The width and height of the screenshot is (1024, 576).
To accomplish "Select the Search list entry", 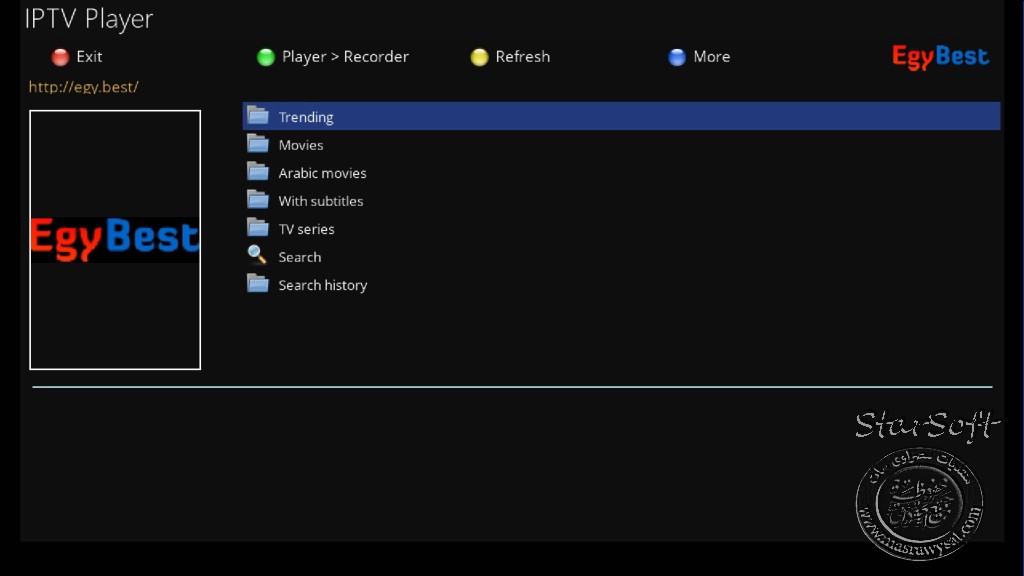I will (x=621, y=257).
